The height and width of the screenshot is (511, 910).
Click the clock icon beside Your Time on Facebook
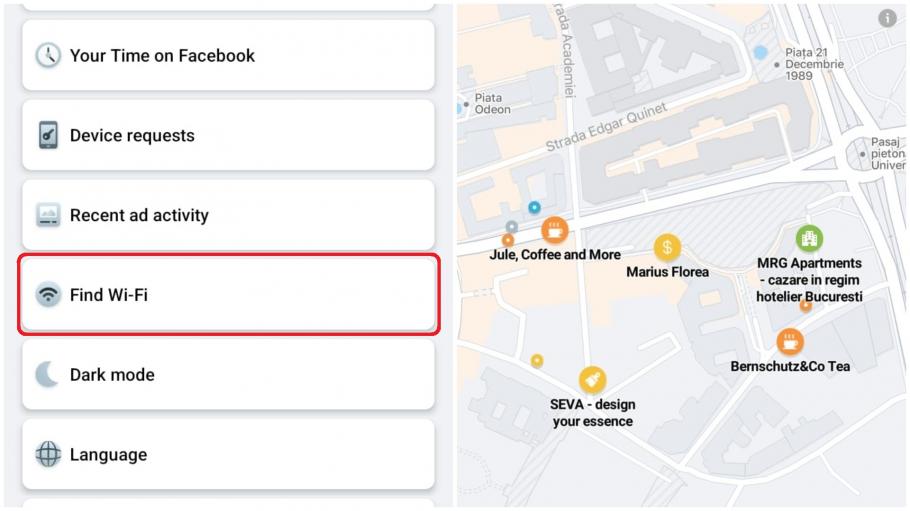tap(48, 56)
